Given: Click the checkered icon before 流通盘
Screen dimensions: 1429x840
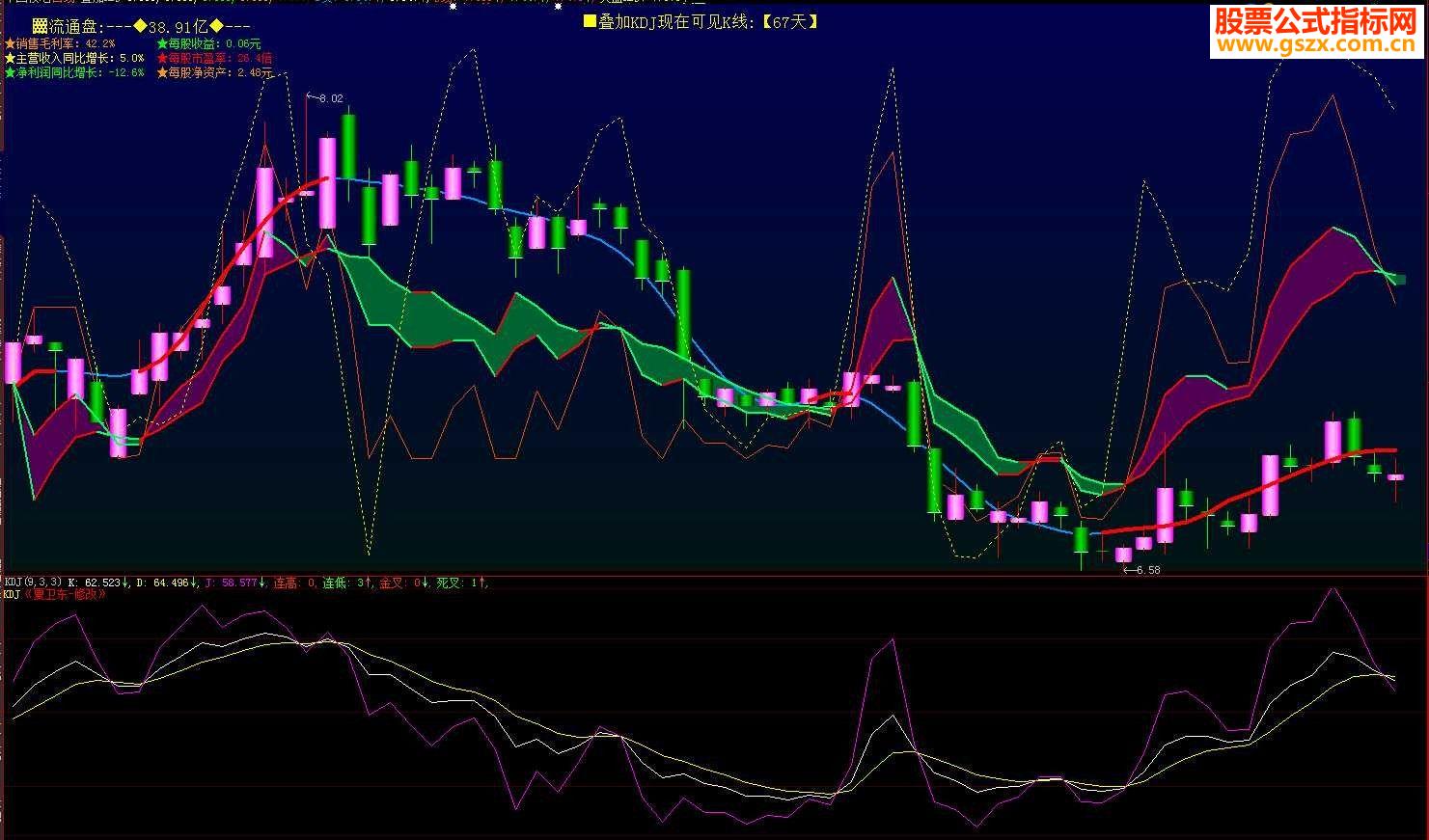Looking at the screenshot, I should pyautogui.click(x=40, y=26).
